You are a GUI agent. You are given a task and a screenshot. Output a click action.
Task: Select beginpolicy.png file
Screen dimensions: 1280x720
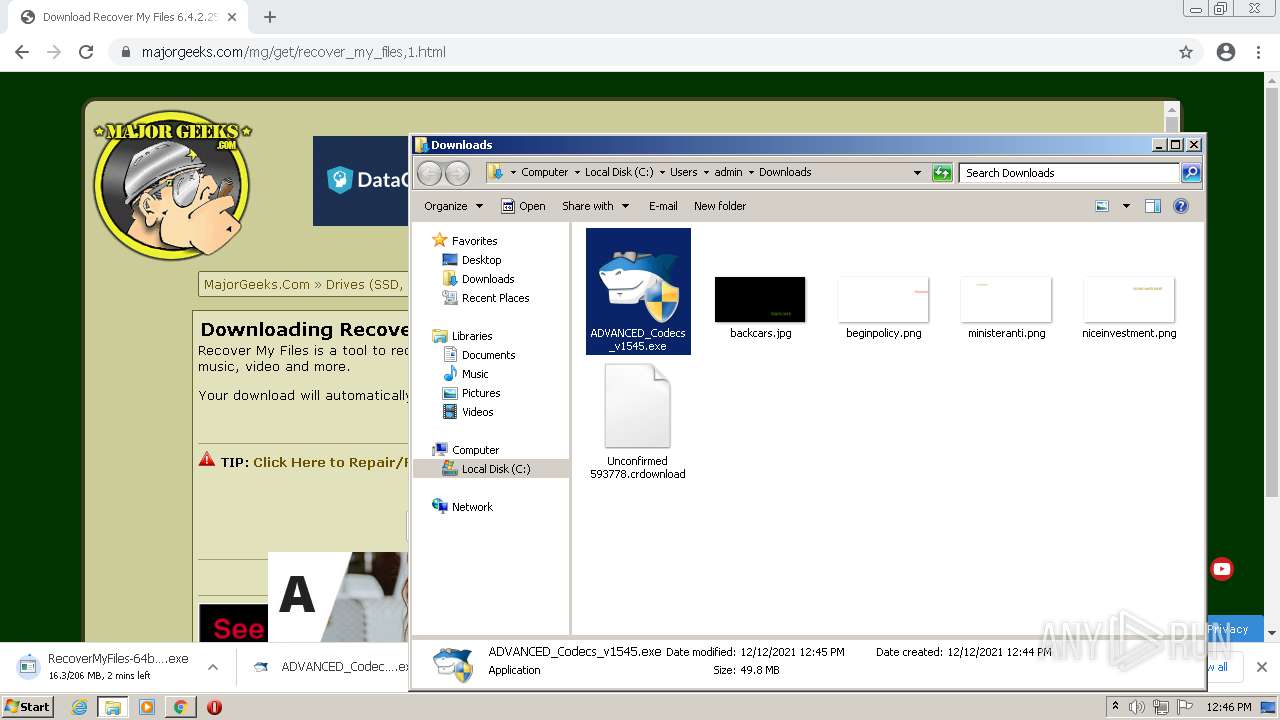pos(884,308)
